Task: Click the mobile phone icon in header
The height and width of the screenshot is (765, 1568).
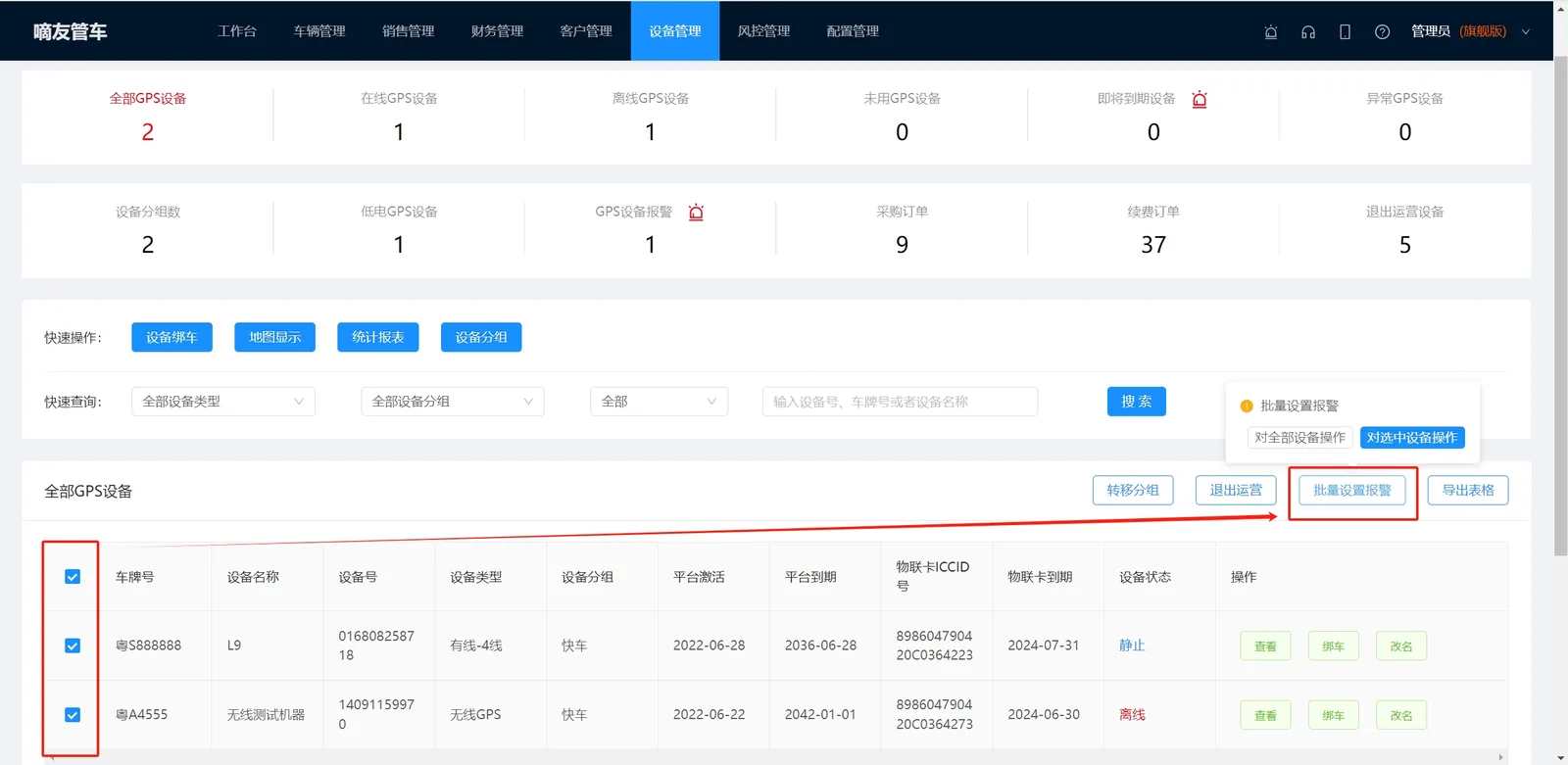Action: 1345,31
